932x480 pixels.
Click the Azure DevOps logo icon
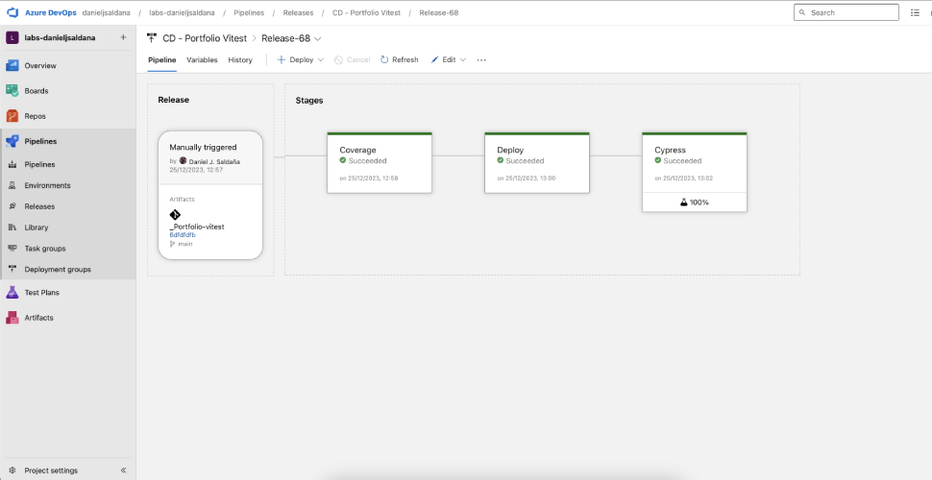13,12
